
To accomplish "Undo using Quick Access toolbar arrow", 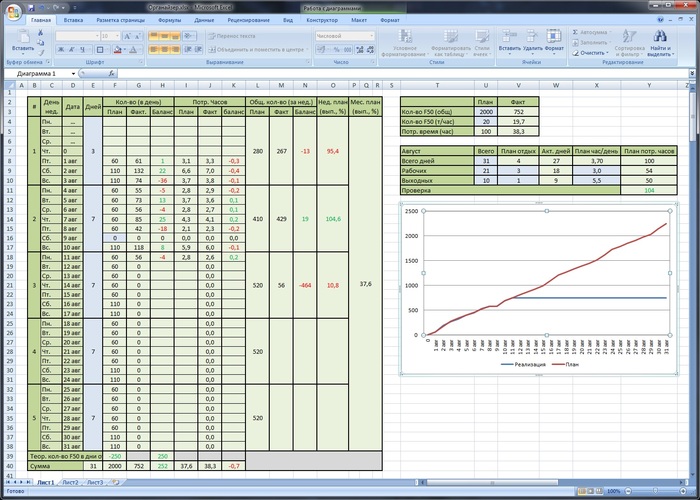I will [x=42, y=8].
